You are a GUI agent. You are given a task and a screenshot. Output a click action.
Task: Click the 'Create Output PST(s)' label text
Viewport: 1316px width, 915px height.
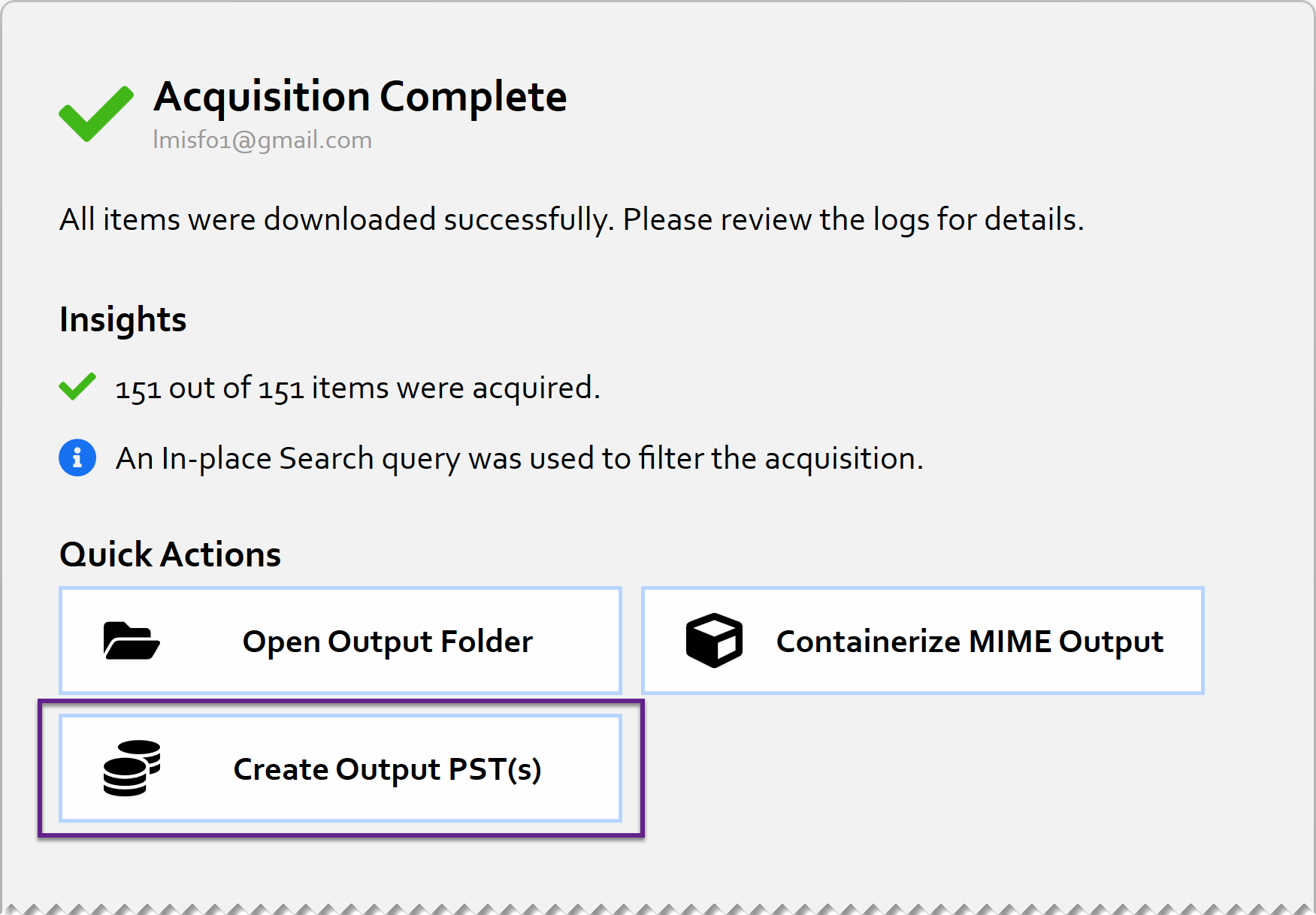[x=387, y=769]
